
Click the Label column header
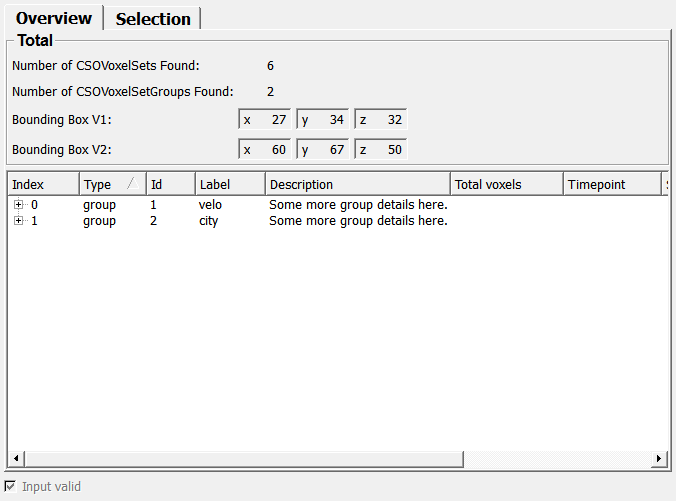click(229, 184)
